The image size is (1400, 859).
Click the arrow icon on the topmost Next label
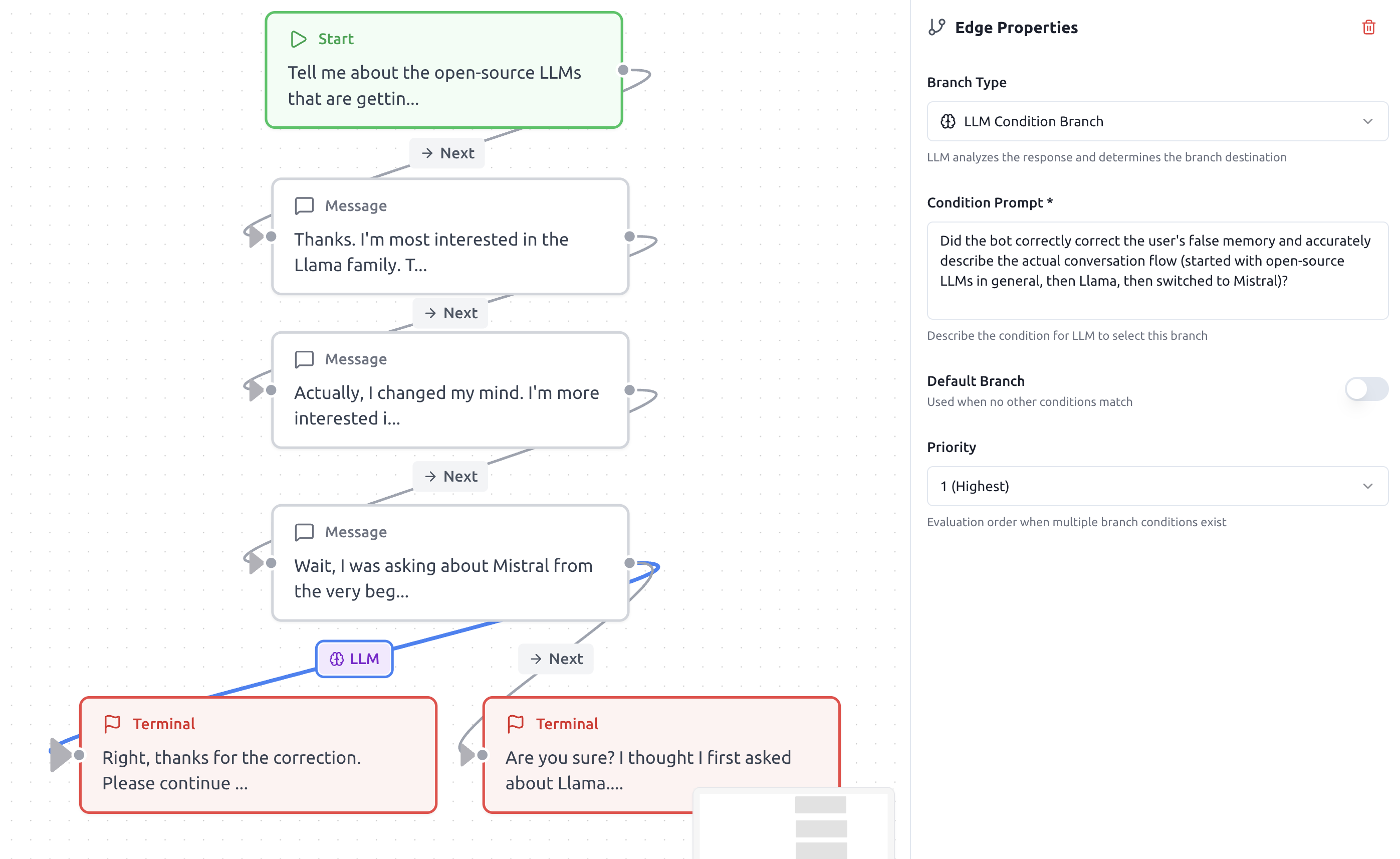click(x=427, y=153)
